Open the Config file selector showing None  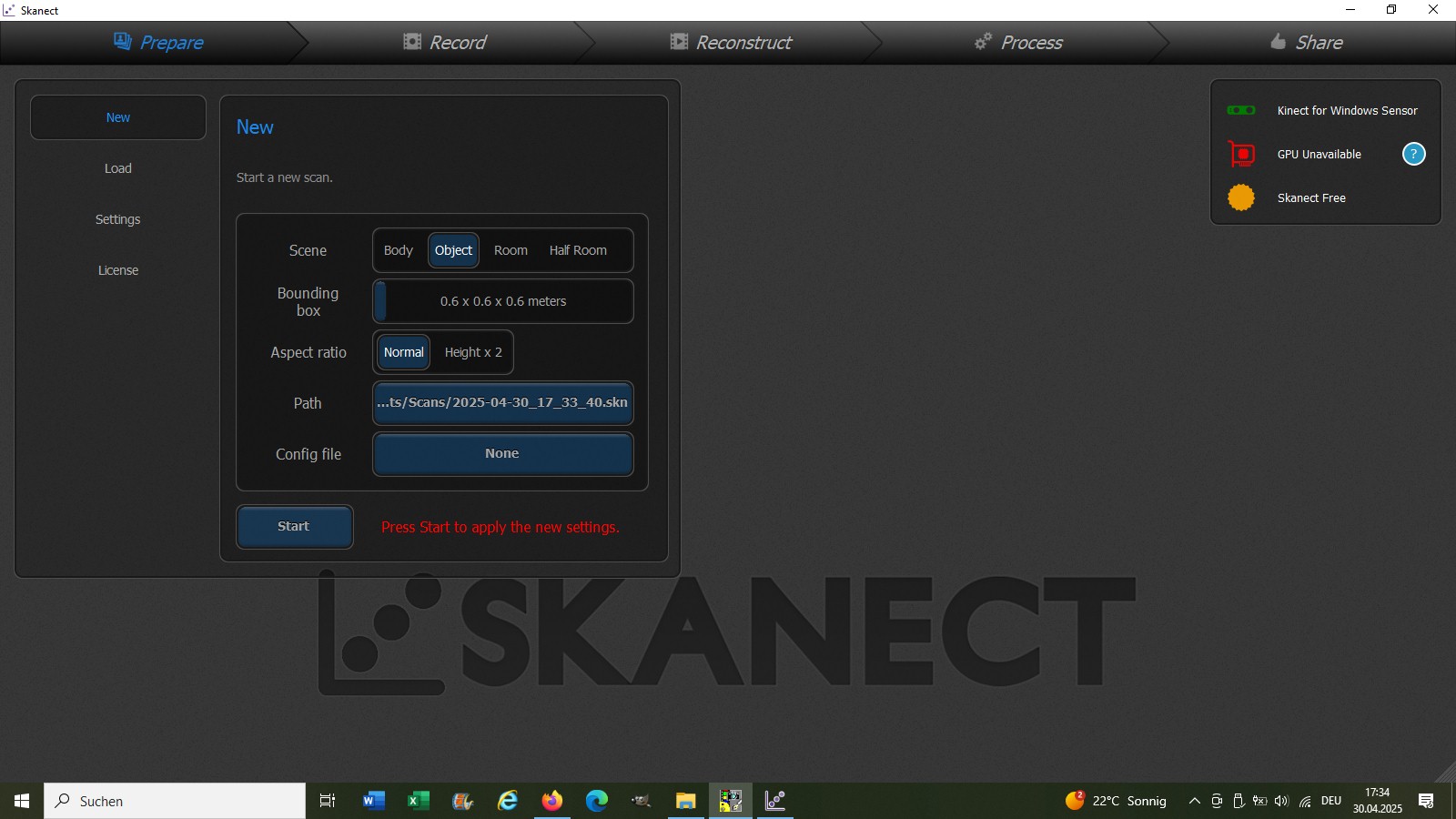(x=503, y=454)
